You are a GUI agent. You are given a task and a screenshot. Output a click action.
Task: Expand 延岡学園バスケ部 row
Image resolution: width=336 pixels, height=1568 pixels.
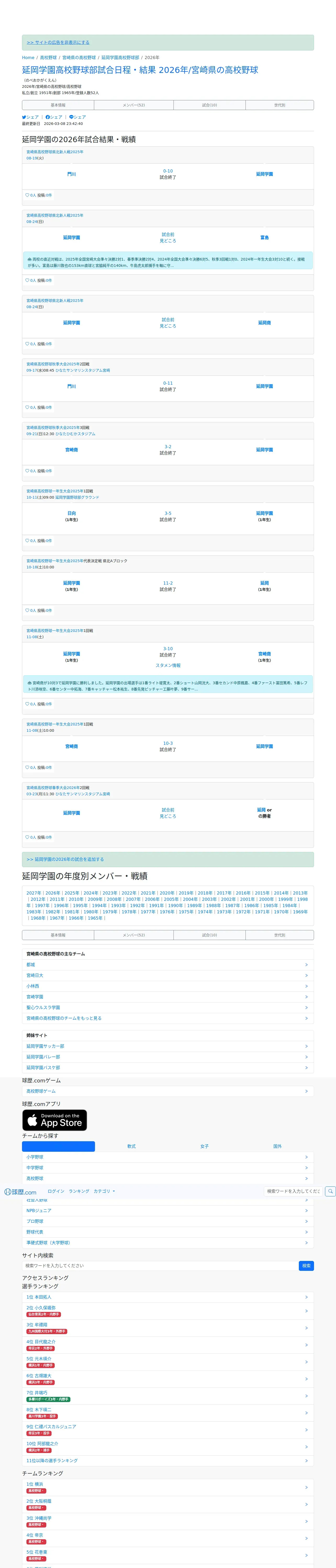pyautogui.click(x=168, y=1068)
